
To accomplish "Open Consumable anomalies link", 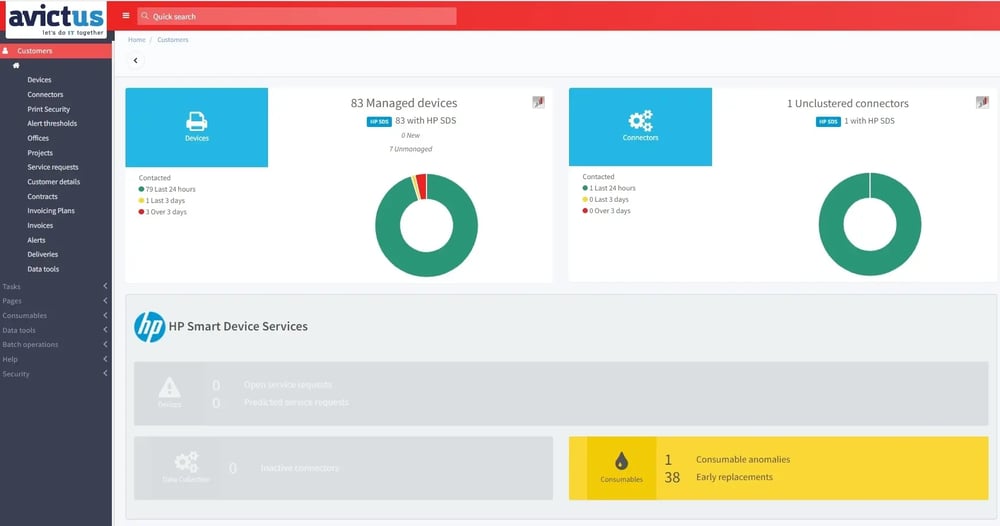I will coord(743,459).
